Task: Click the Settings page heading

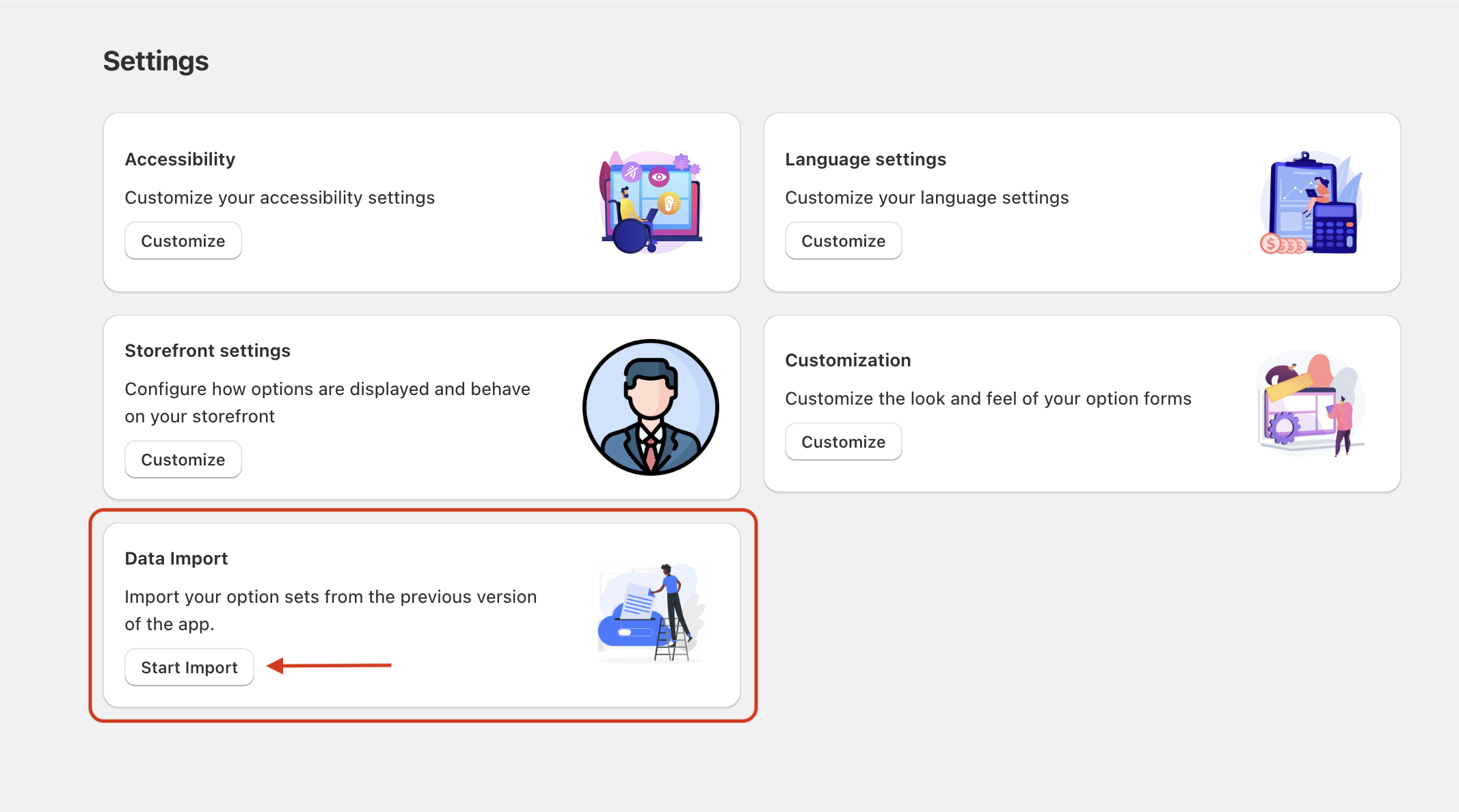Action: coord(156,61)
